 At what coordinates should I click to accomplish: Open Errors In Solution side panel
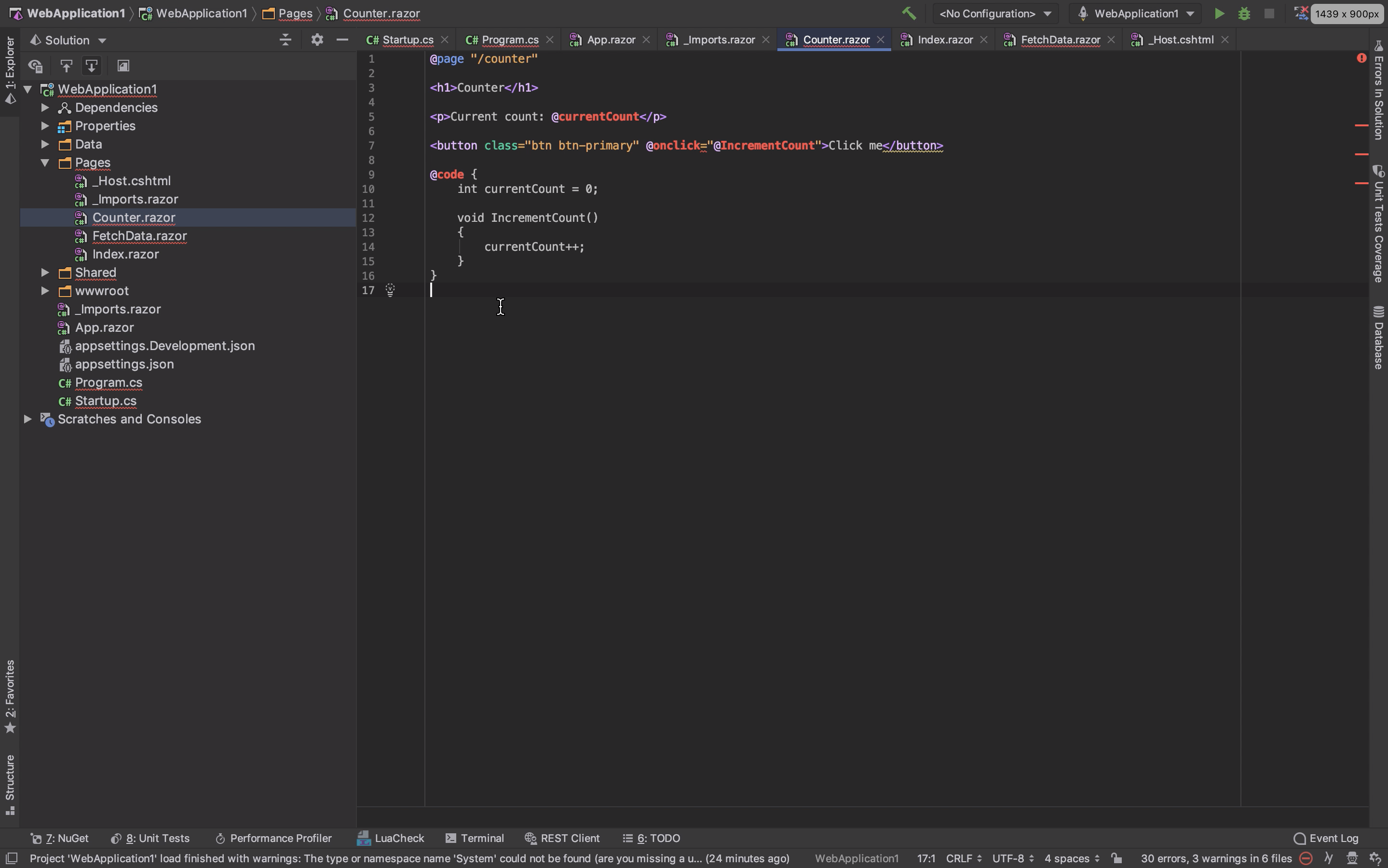pyautogui.click(x=1379, y=90)
